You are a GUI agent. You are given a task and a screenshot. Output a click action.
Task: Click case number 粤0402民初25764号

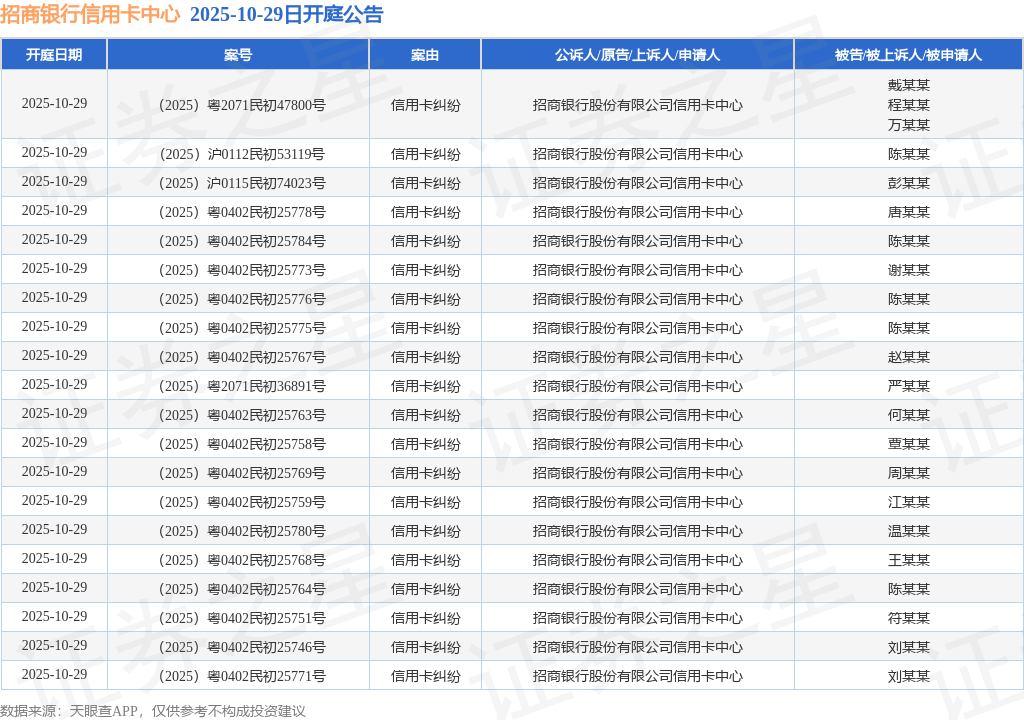pos(266,589)
